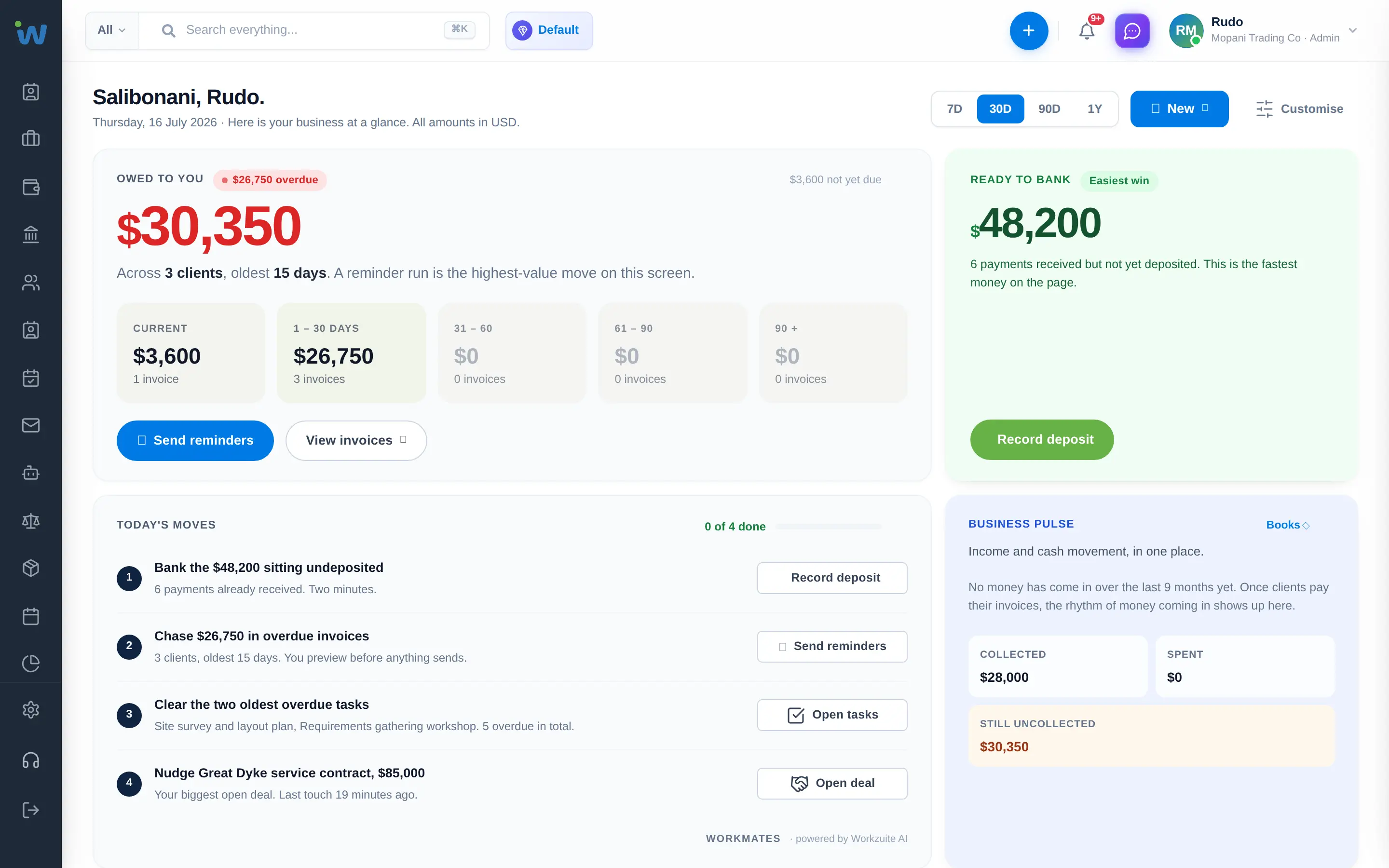Open the pie chart reports icon

tap(30, 663)
